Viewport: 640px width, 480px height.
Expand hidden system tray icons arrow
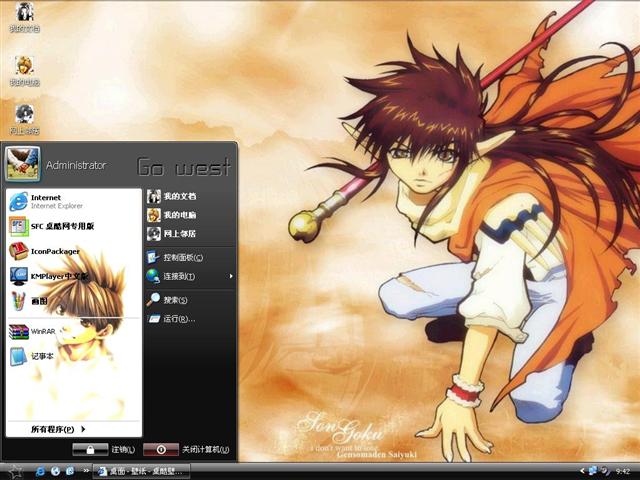point(582,471)
